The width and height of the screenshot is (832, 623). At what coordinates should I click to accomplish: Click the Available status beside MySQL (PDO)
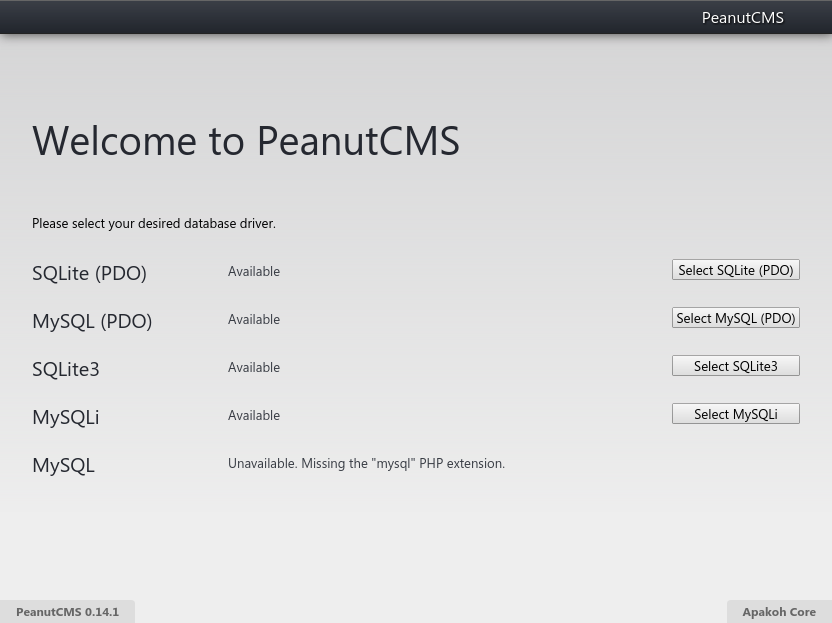click(x=254, y=319)
